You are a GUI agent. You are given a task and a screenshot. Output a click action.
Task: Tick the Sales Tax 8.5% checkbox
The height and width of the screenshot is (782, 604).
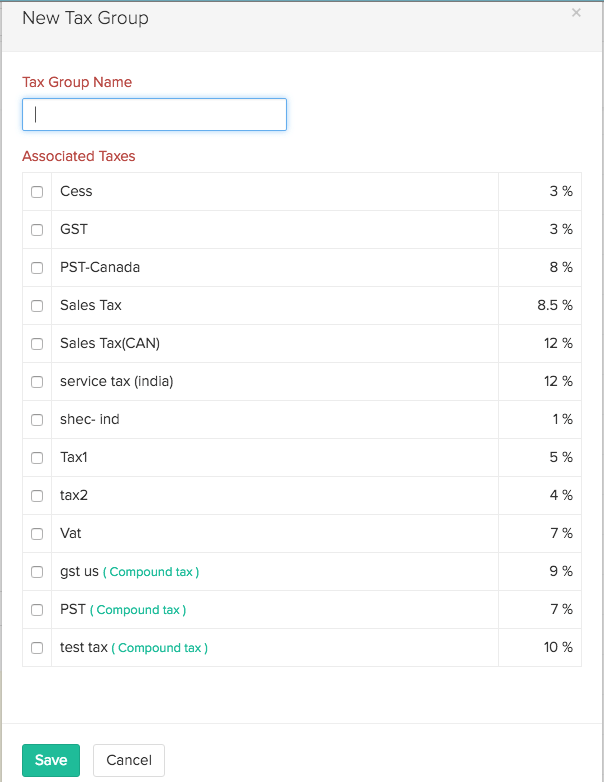[x=37, y=306]
